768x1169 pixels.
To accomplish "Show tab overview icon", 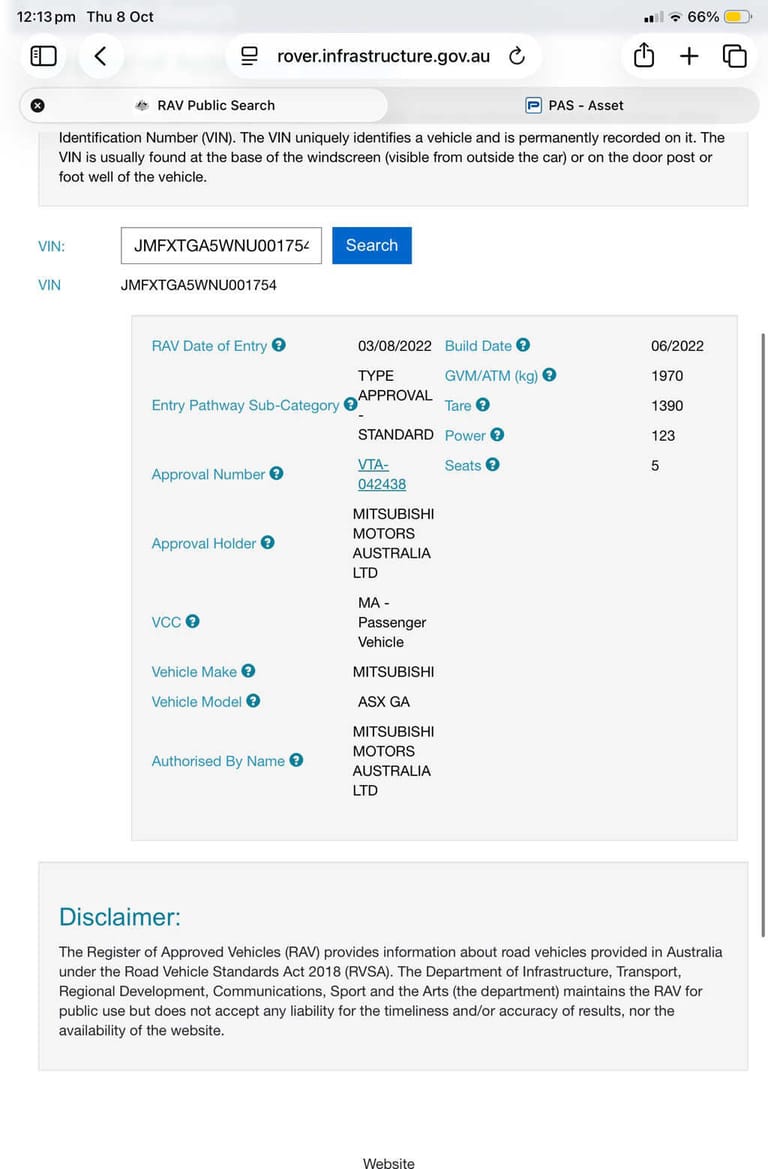I will 734,56.
